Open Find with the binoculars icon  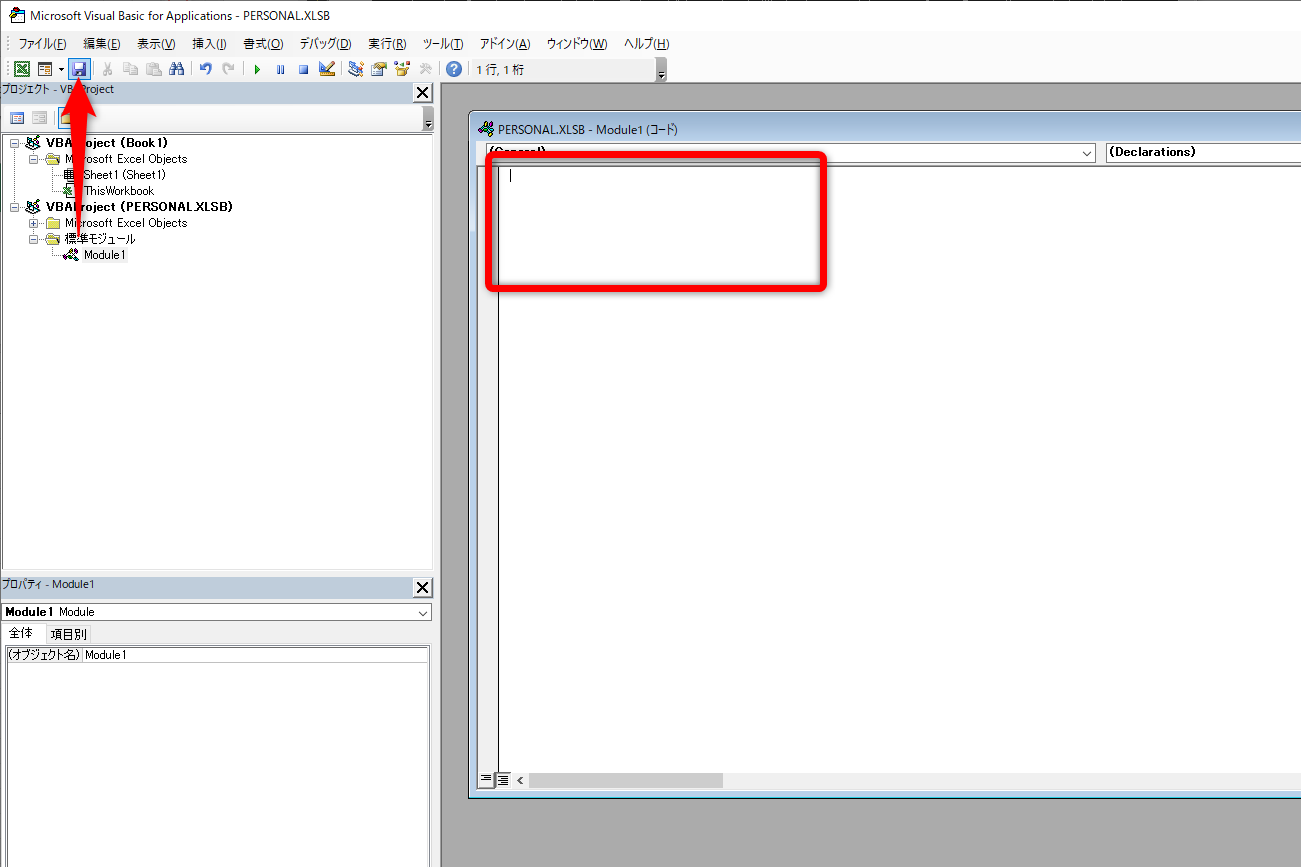point(176,69)
